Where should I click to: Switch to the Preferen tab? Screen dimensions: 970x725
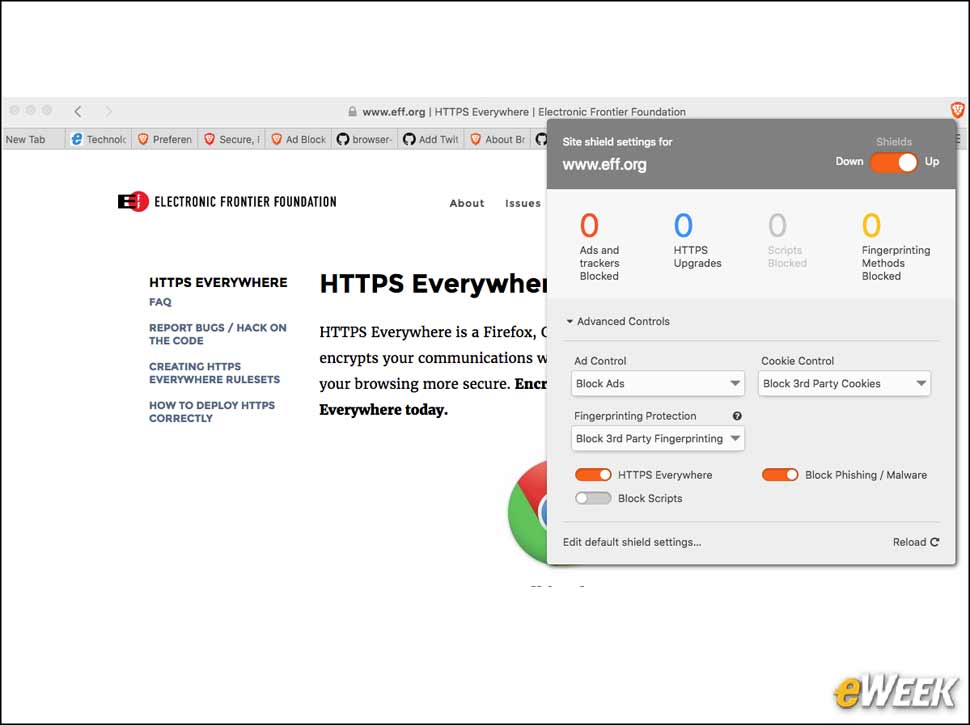(165, 139)
